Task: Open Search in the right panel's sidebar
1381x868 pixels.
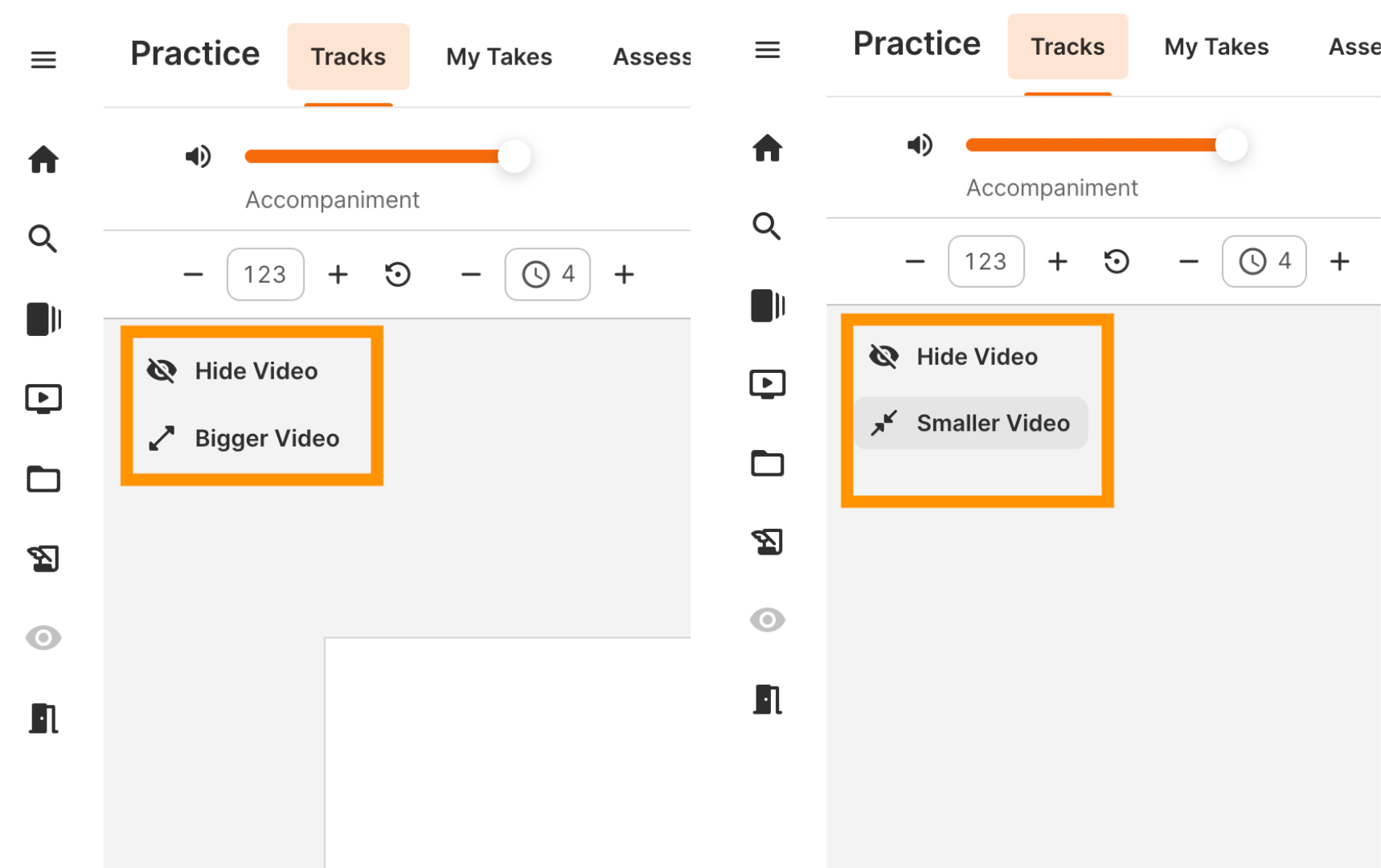Action: pyautogui.click(x=767, y=227)
